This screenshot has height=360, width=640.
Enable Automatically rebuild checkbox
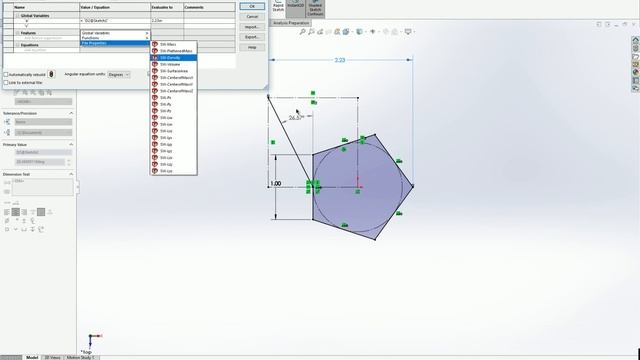6,75
